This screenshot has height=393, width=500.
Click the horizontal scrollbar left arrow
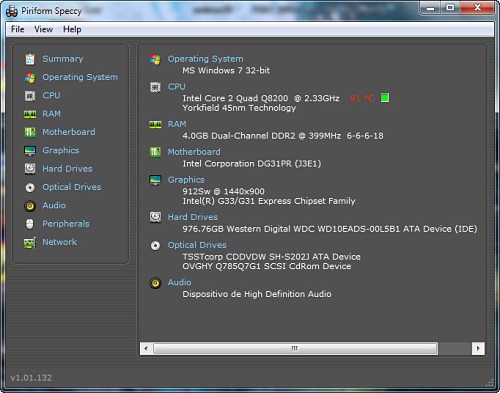coord(146,349)
